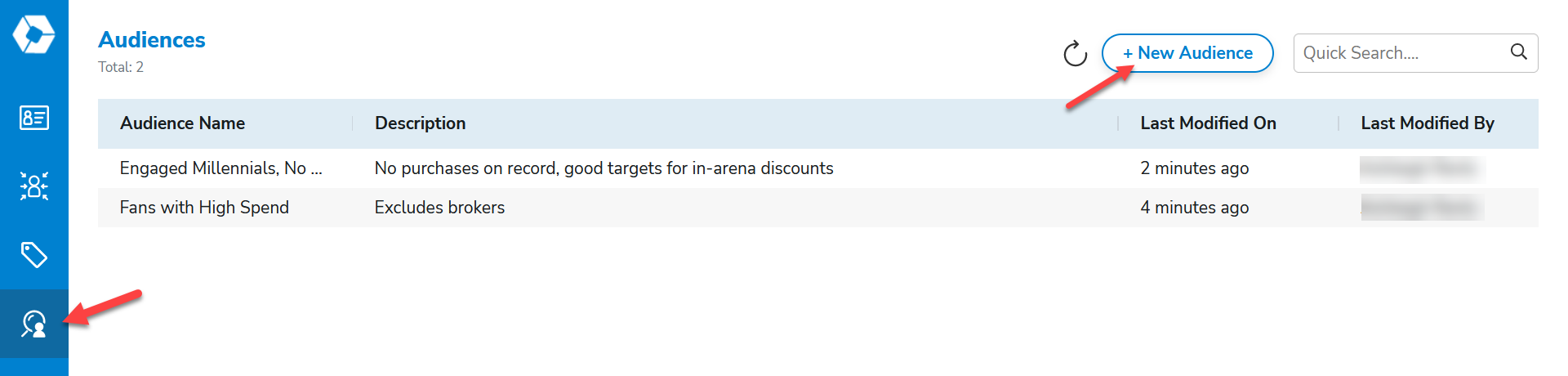This screenshot has width=1568, height=376.
Task: Sort by Last Modified On column
Action: pyautogui.click(x=1208, y=123)
